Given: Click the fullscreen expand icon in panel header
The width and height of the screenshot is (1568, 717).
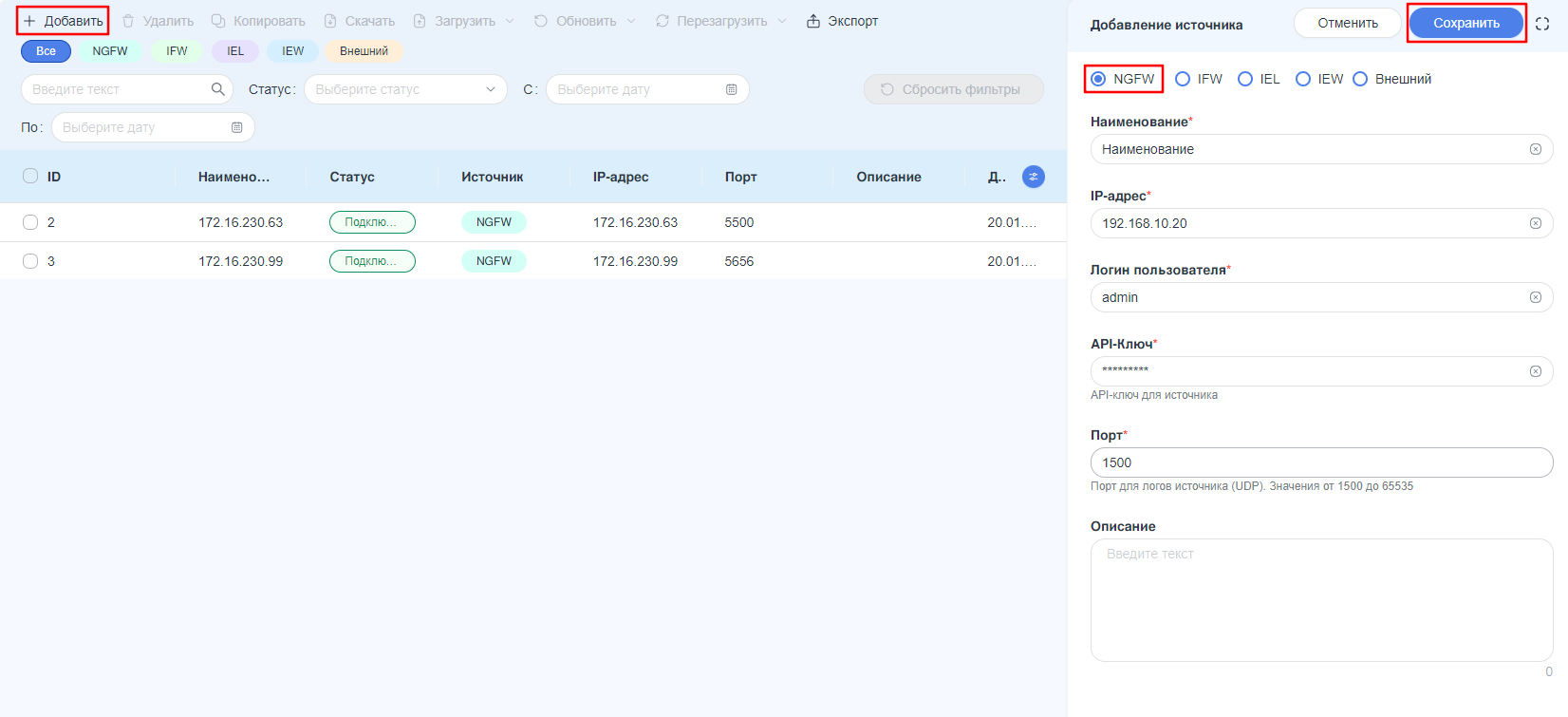Looking at the screenshot, I should 1542,24.
